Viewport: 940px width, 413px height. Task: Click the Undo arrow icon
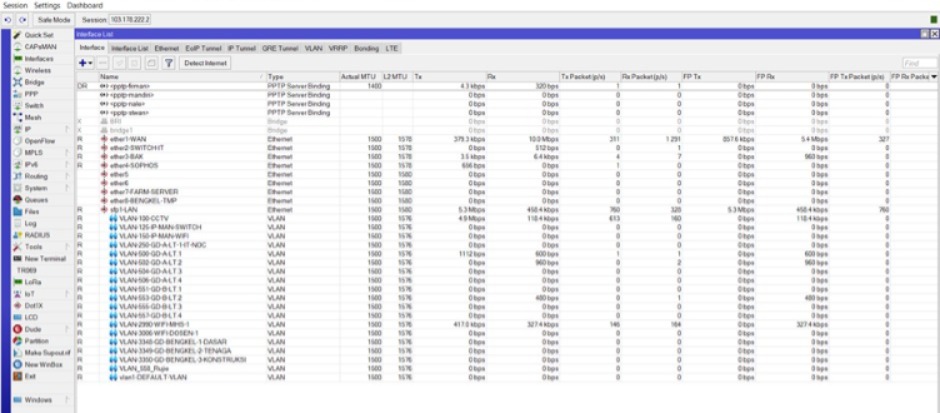click(x=7, y=20)
